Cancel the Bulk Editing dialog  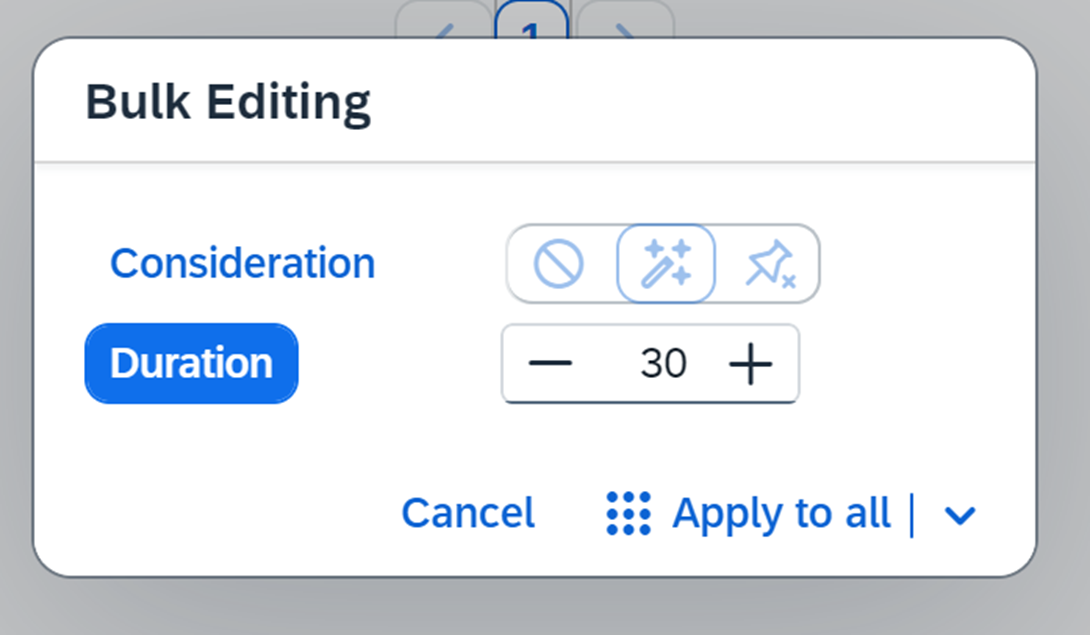click(x=468, y=513)
